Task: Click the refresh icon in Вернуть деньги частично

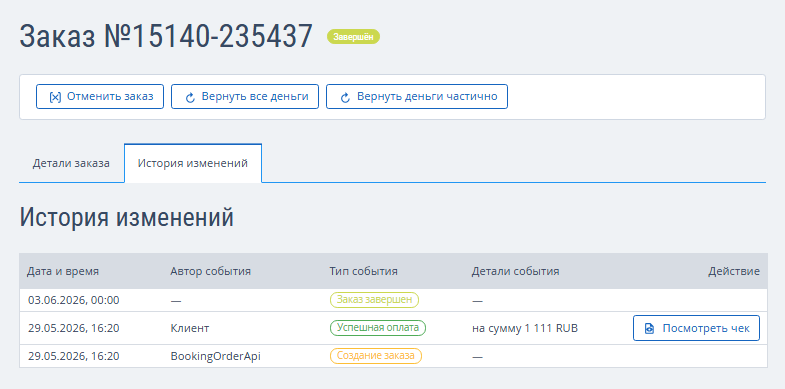Action: tap(345, 97)
